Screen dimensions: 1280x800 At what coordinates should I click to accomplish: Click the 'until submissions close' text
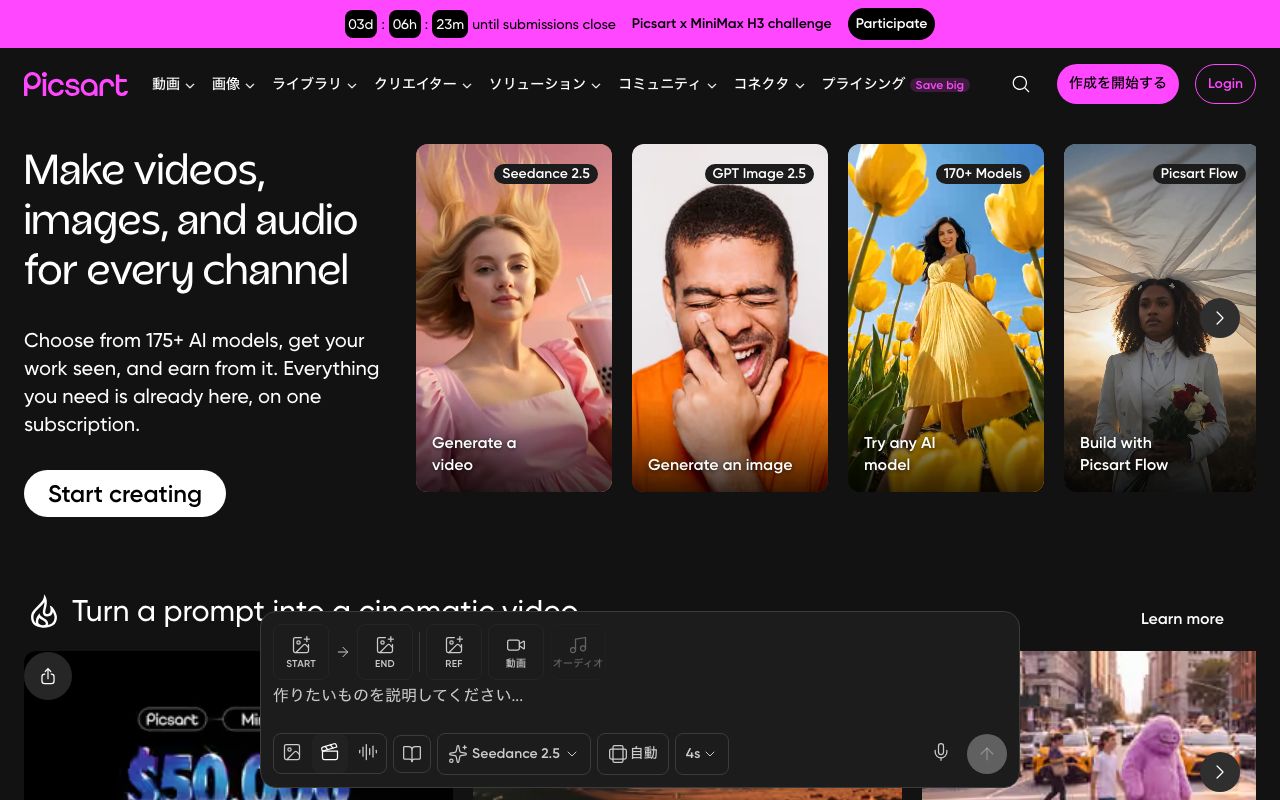tap(544, 24)
